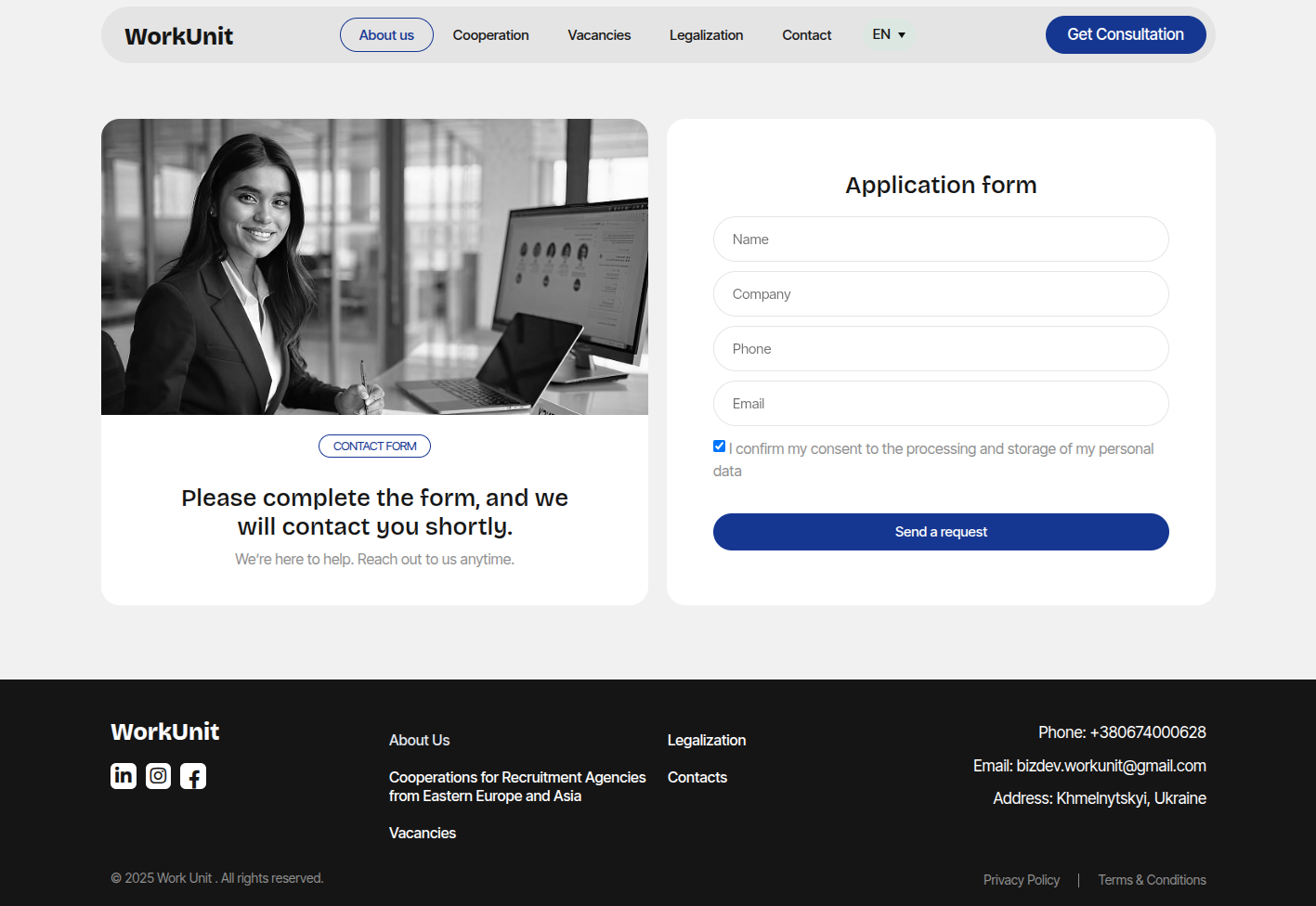The height and width of the screenshot is (906, 1316).
Task: Open the Instagram icon in footer
Action: tap(159, 775)
